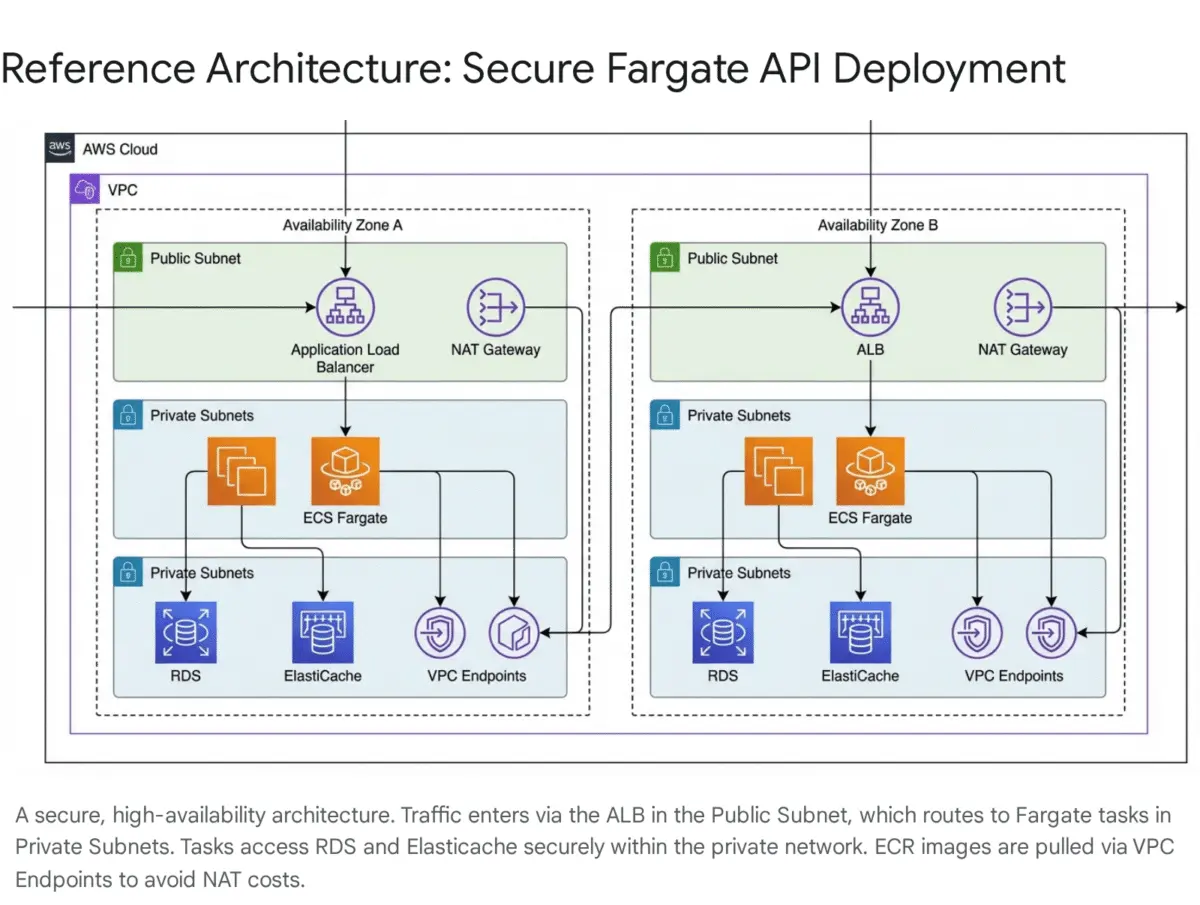Select the ECS Fargate icon in Zone A
Screen dimensions: 1200x905
tap(344, 470)
